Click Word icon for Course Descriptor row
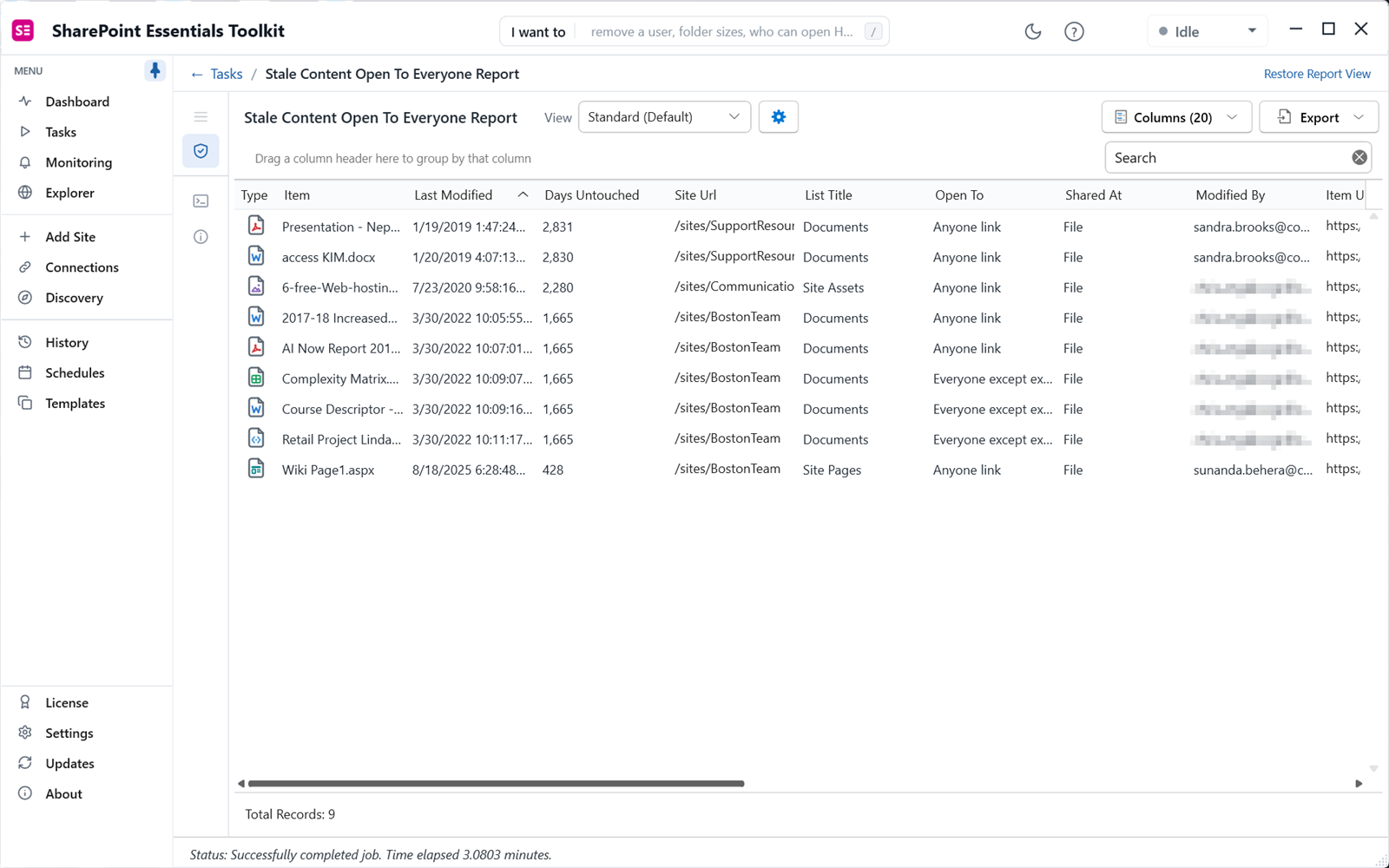The width and height of the screenshot is (1389, 868). pos(256,408)
